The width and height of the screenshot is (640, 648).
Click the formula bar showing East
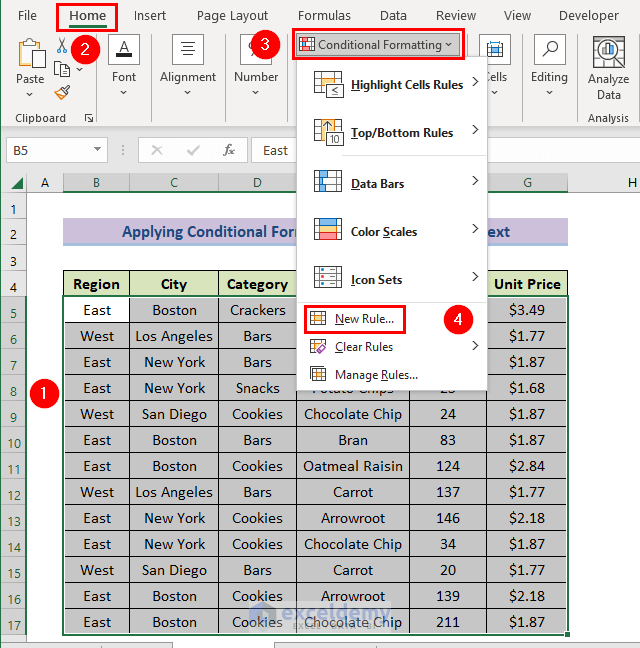click(x=275, y=150)
